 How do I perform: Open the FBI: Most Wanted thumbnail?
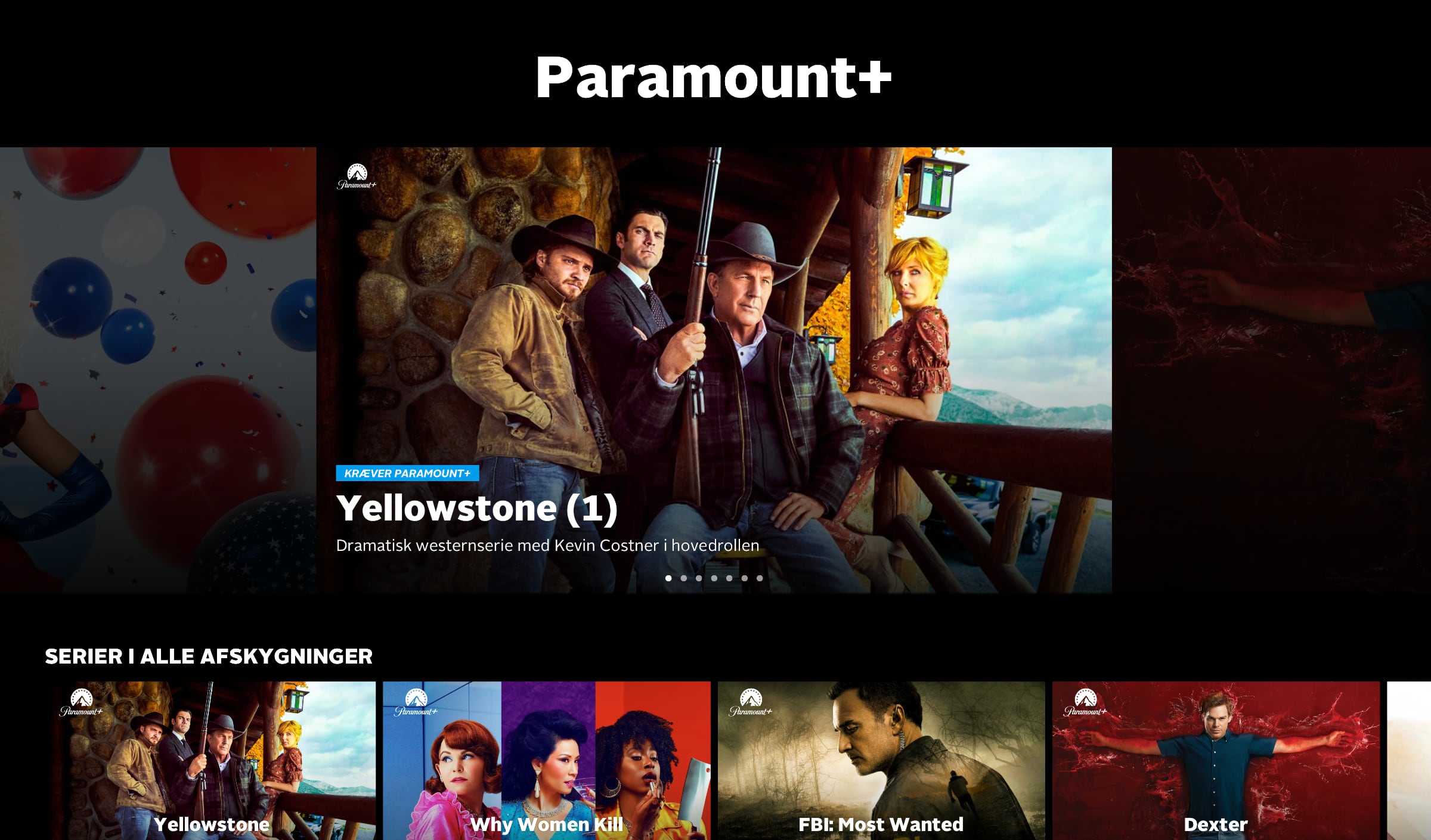pos(881,761)
